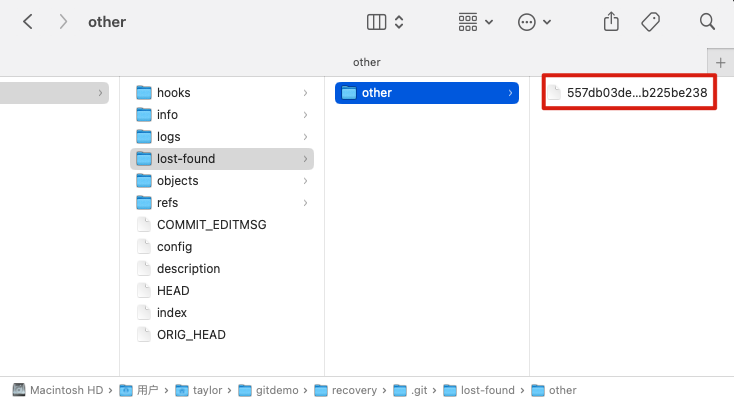
Task: Click the Tags icon
Action: (x=650, y=22)
